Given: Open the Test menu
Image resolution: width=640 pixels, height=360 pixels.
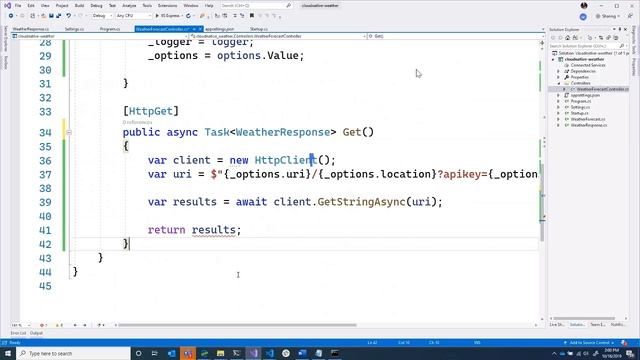Looking at the screenshot, I should pyautogui.click(x=112, y=6).
